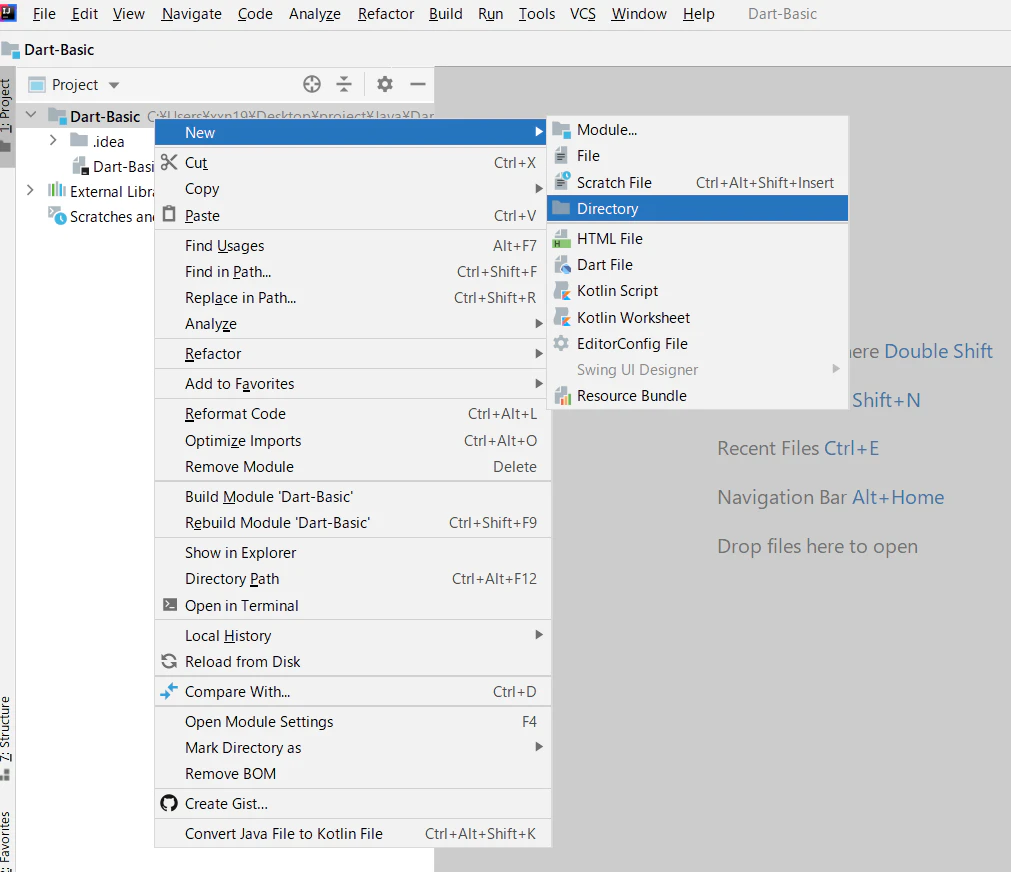Click the Open in Terminal icon
The image size is (1011, 872).
click(x=170, y=604)
